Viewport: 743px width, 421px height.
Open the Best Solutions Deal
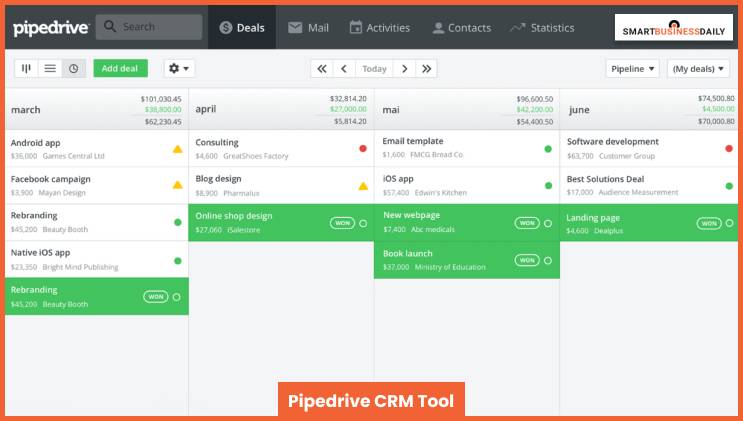[x=649, y=185]
